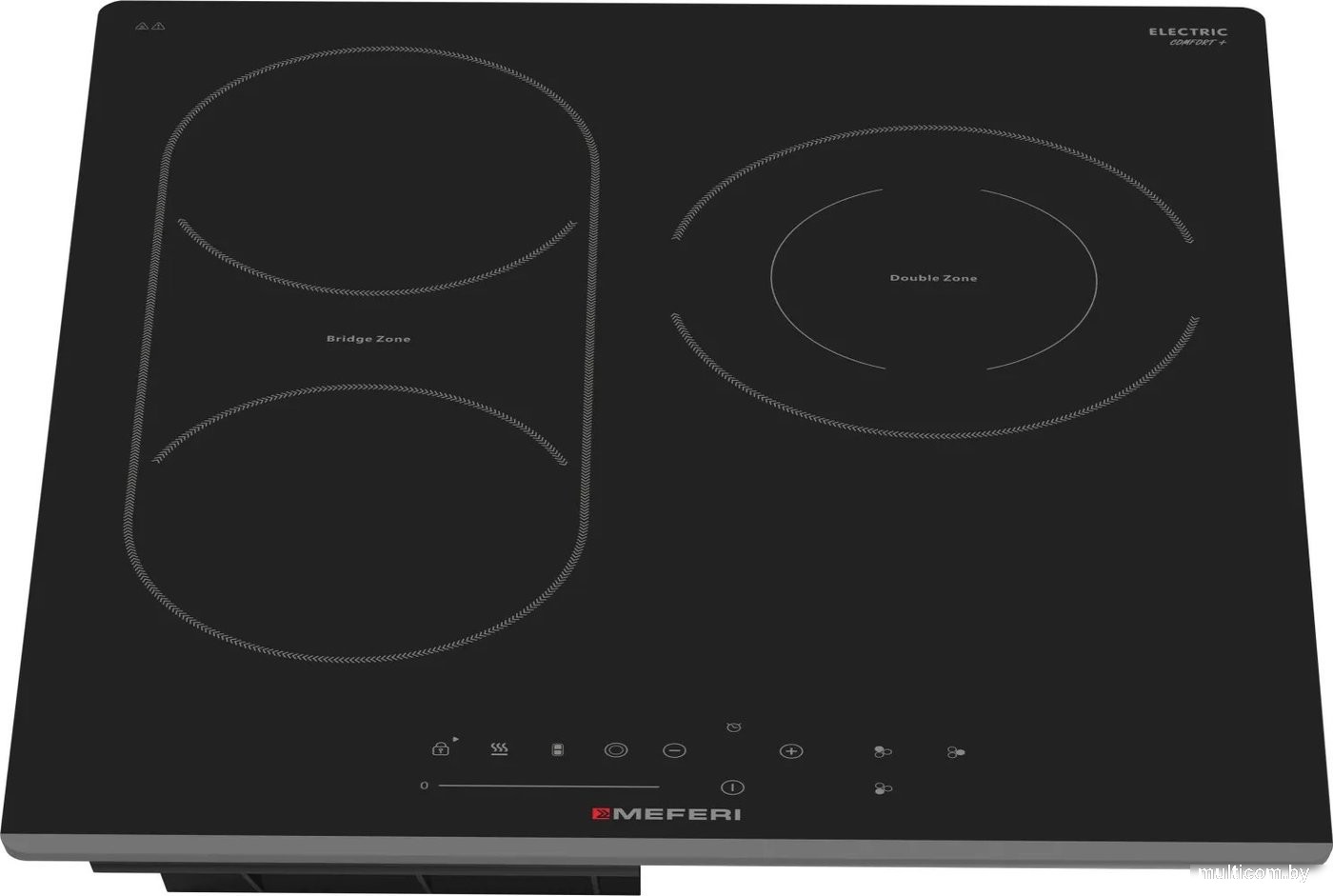Select the upper-left burner zone selector icon
The height and width of the screenshot is (896, 1333).
pyautogui.click(x=883, y=752)
